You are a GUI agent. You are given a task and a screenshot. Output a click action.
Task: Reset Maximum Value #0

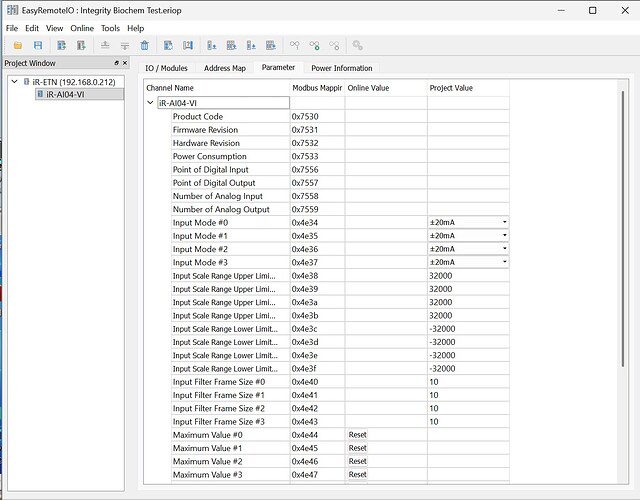pyautogui.click(x=357, y=435)
